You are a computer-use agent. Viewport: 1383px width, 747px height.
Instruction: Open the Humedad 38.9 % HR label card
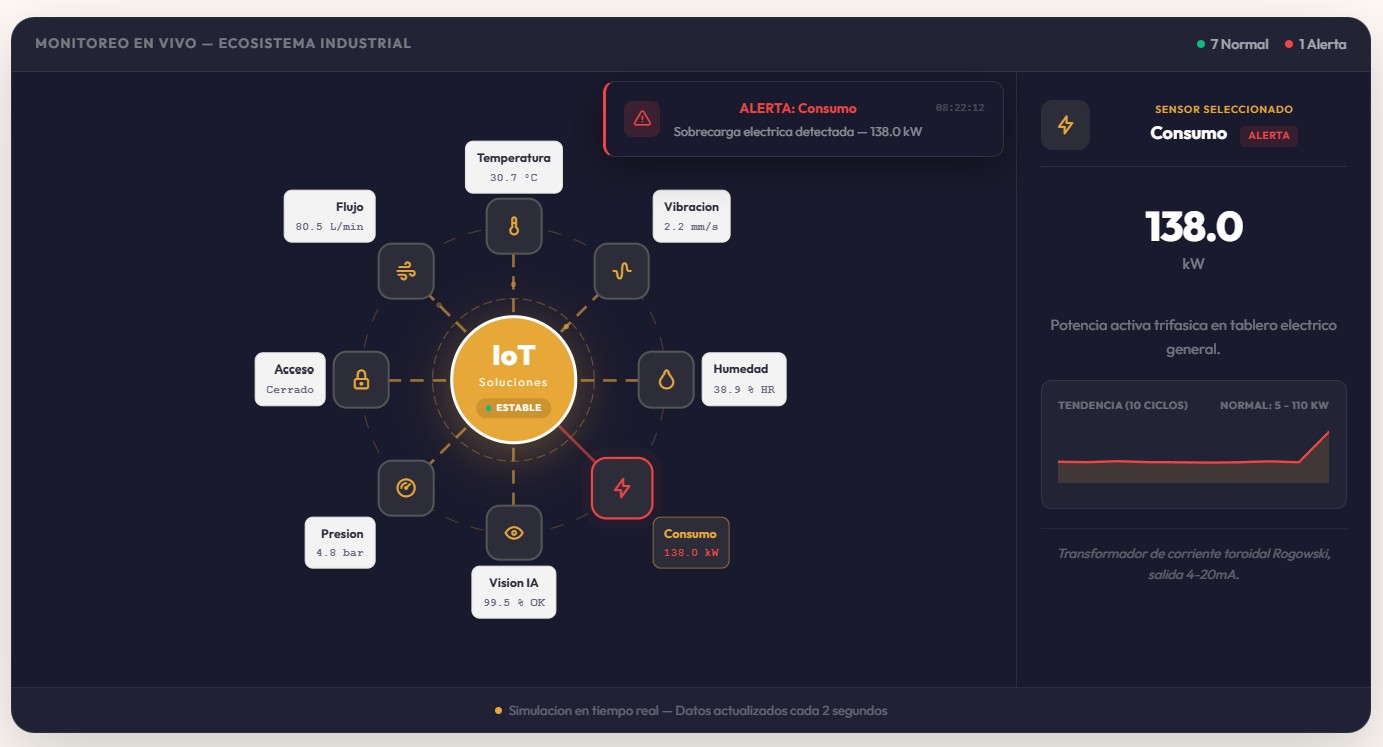pyautogui.click(x=743, y=379)
